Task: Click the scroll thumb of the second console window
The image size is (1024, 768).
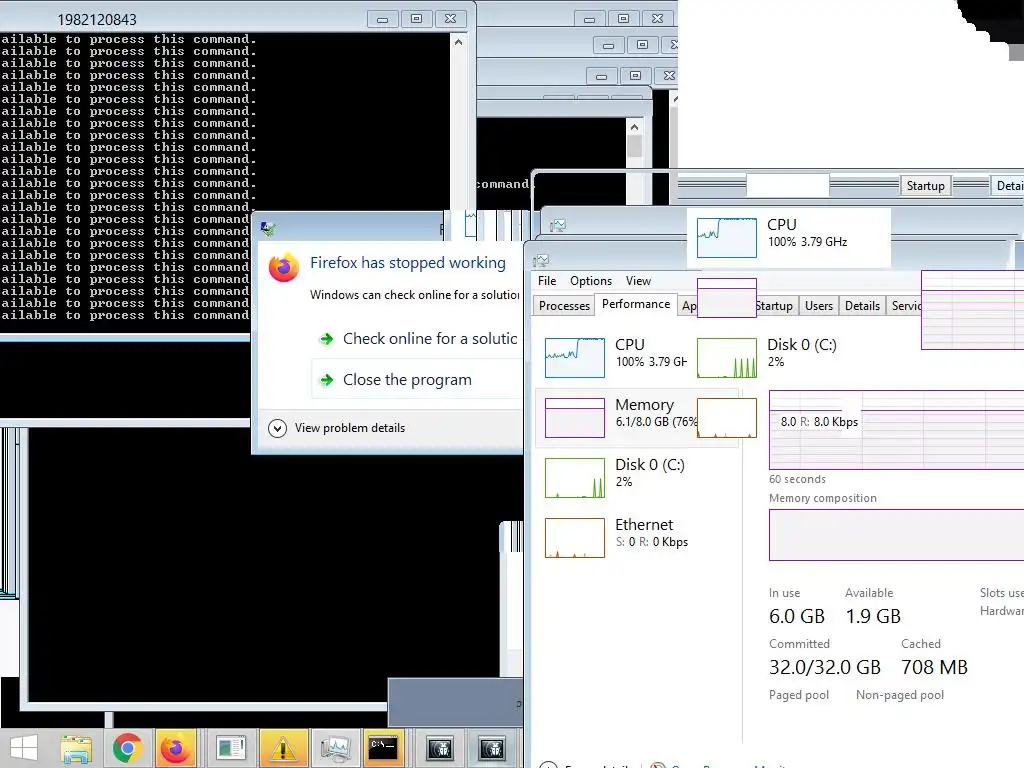Action: coord(634,146)
